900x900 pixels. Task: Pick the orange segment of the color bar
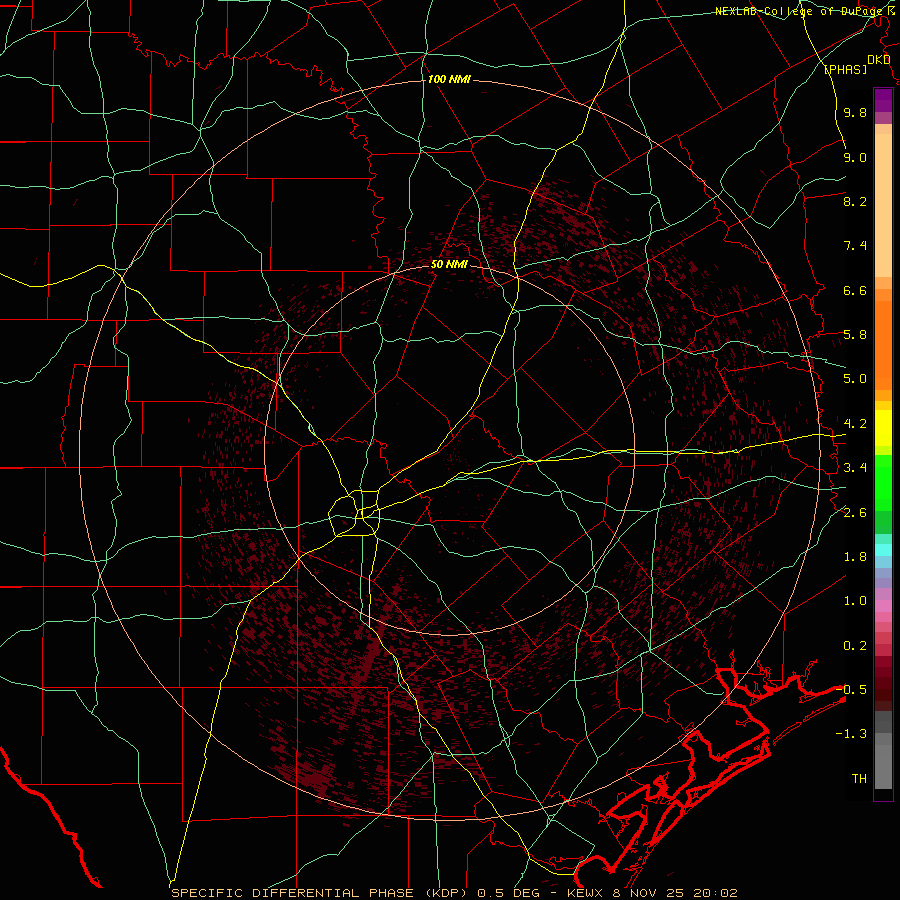point(883,345)
